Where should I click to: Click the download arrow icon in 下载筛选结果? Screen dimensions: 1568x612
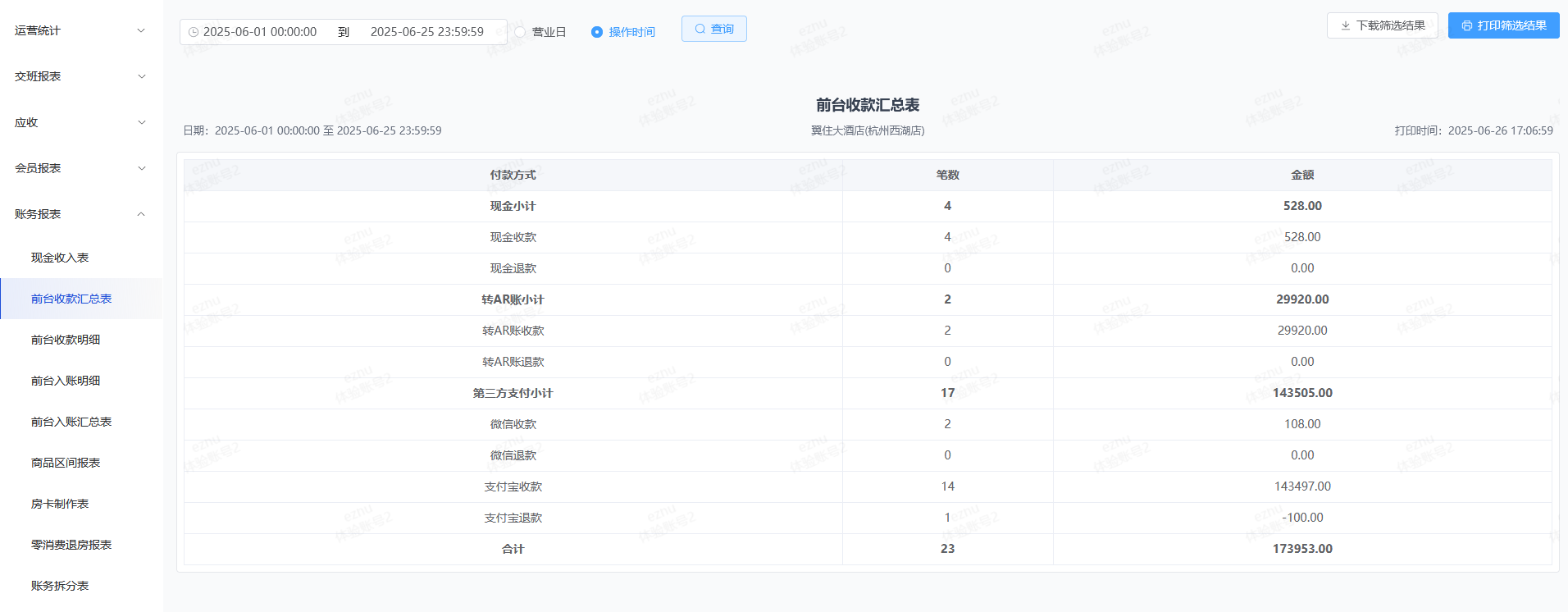(1345, 25)
